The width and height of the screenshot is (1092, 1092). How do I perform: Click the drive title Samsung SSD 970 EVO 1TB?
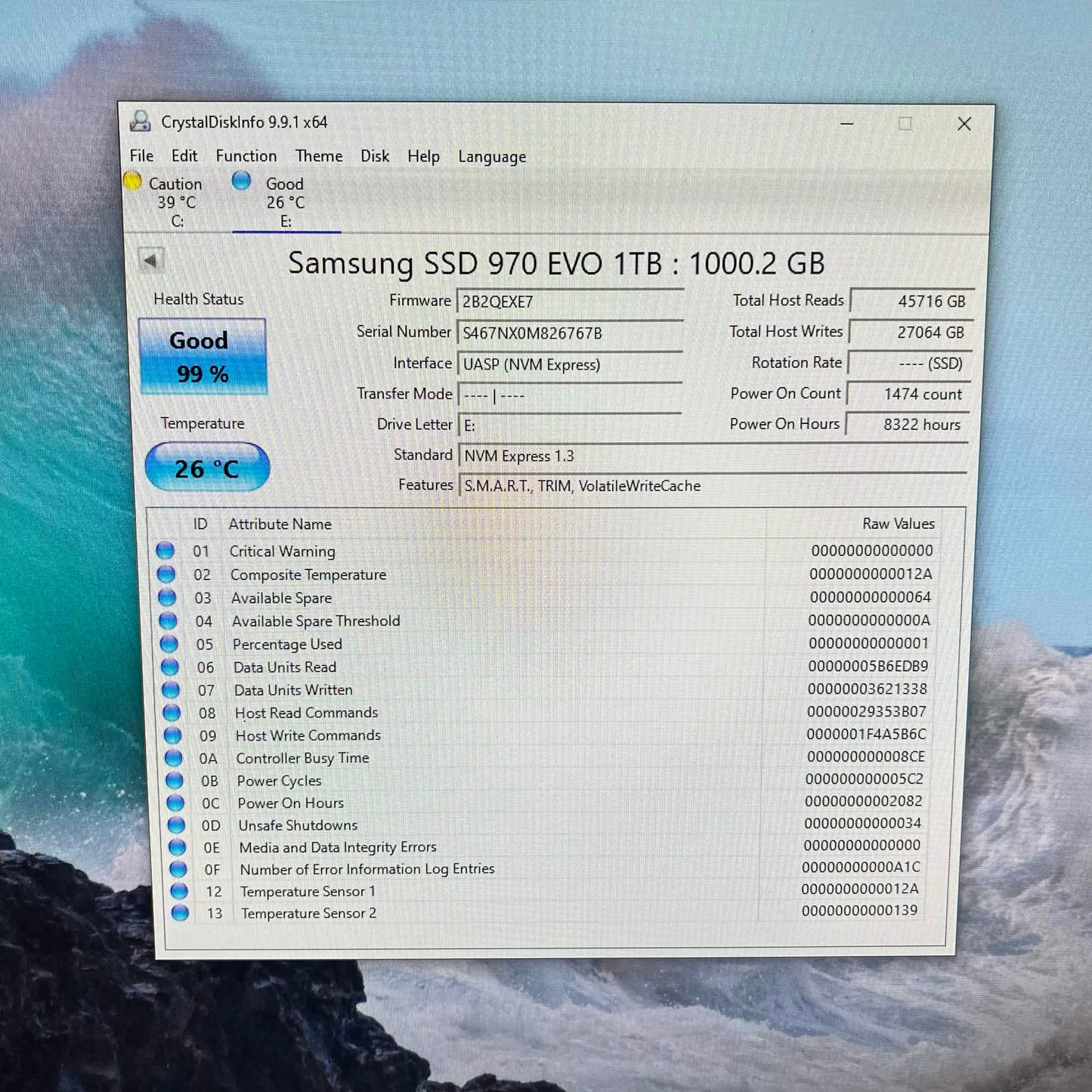pyautogui.click(x=556, y=263)
